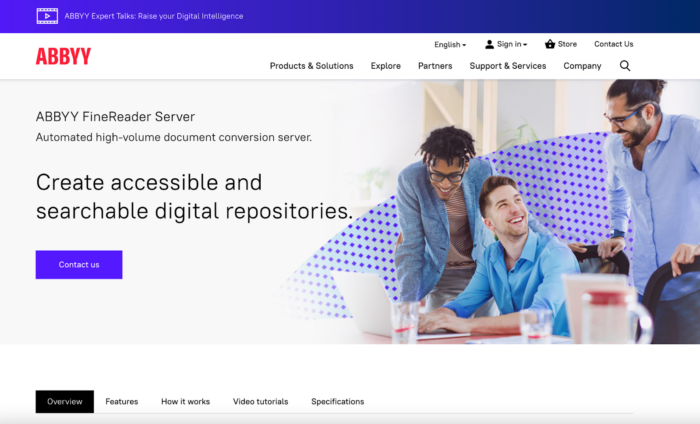Click the search magnifier icon
Image resolution: width=700 pixels, height=424 pixels.
coord(625,66)
